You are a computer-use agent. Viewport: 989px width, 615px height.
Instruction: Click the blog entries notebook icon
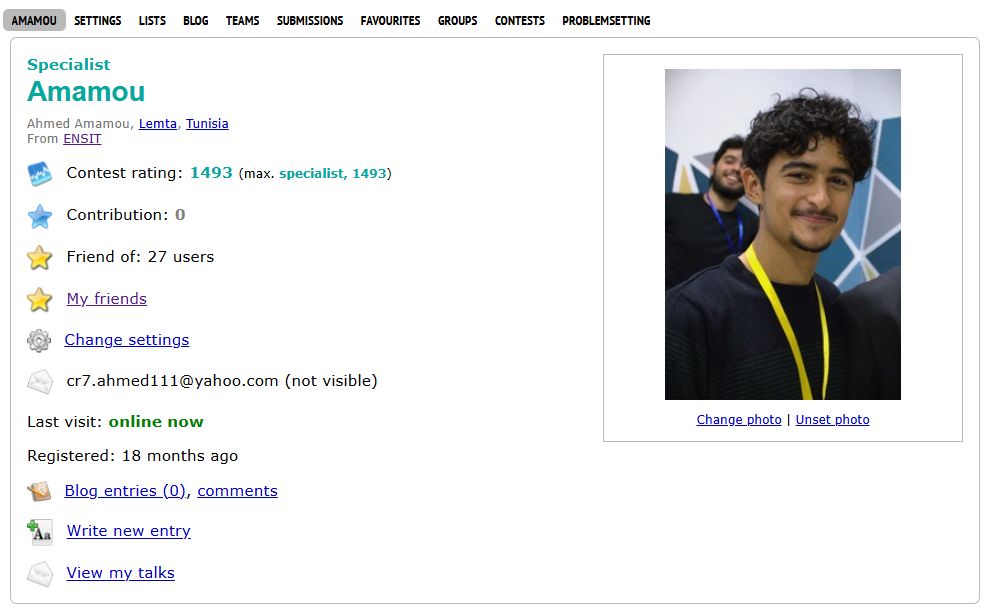(x=39, y=491)
